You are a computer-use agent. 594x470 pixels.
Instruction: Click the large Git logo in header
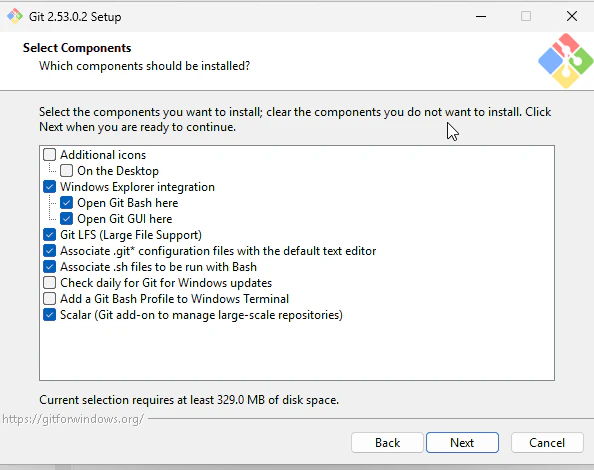click(566, 61)
